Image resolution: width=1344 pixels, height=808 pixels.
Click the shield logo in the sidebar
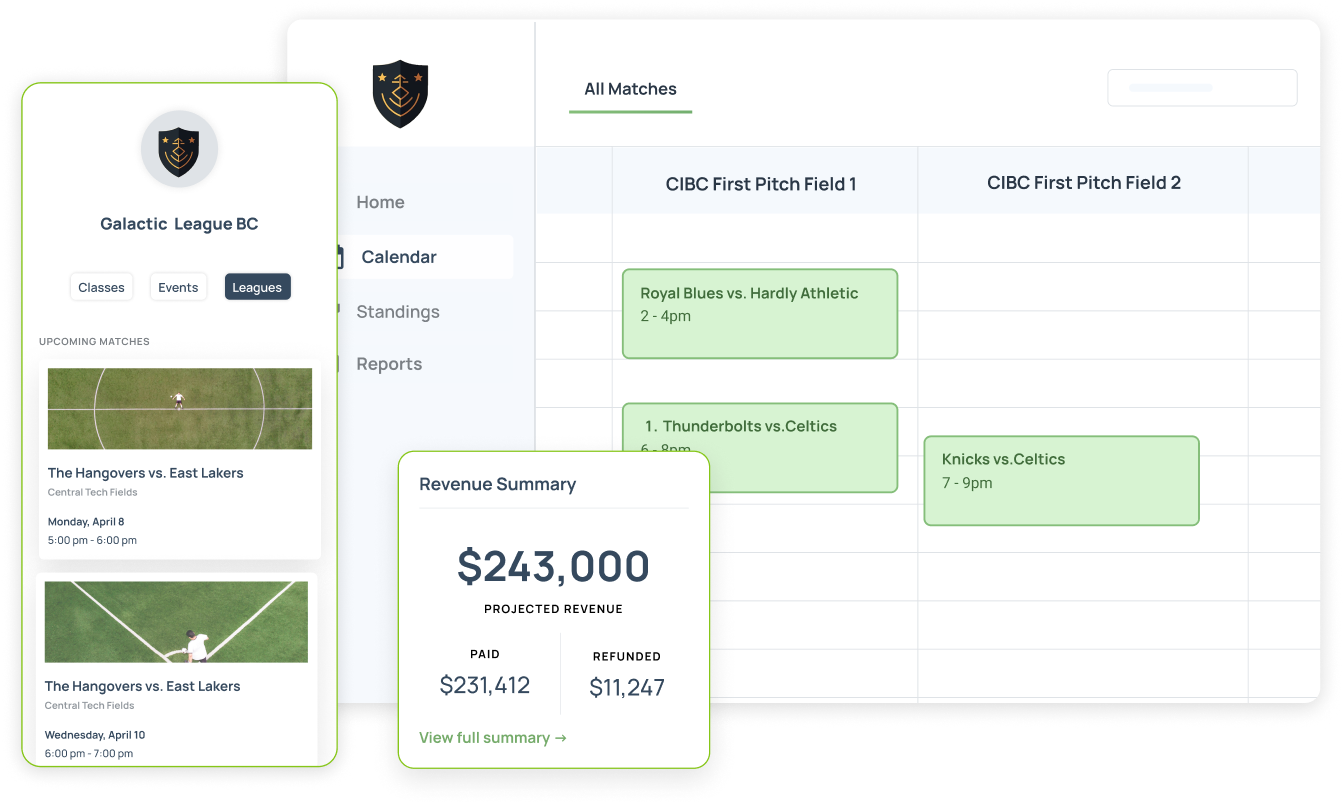[400, 94]
